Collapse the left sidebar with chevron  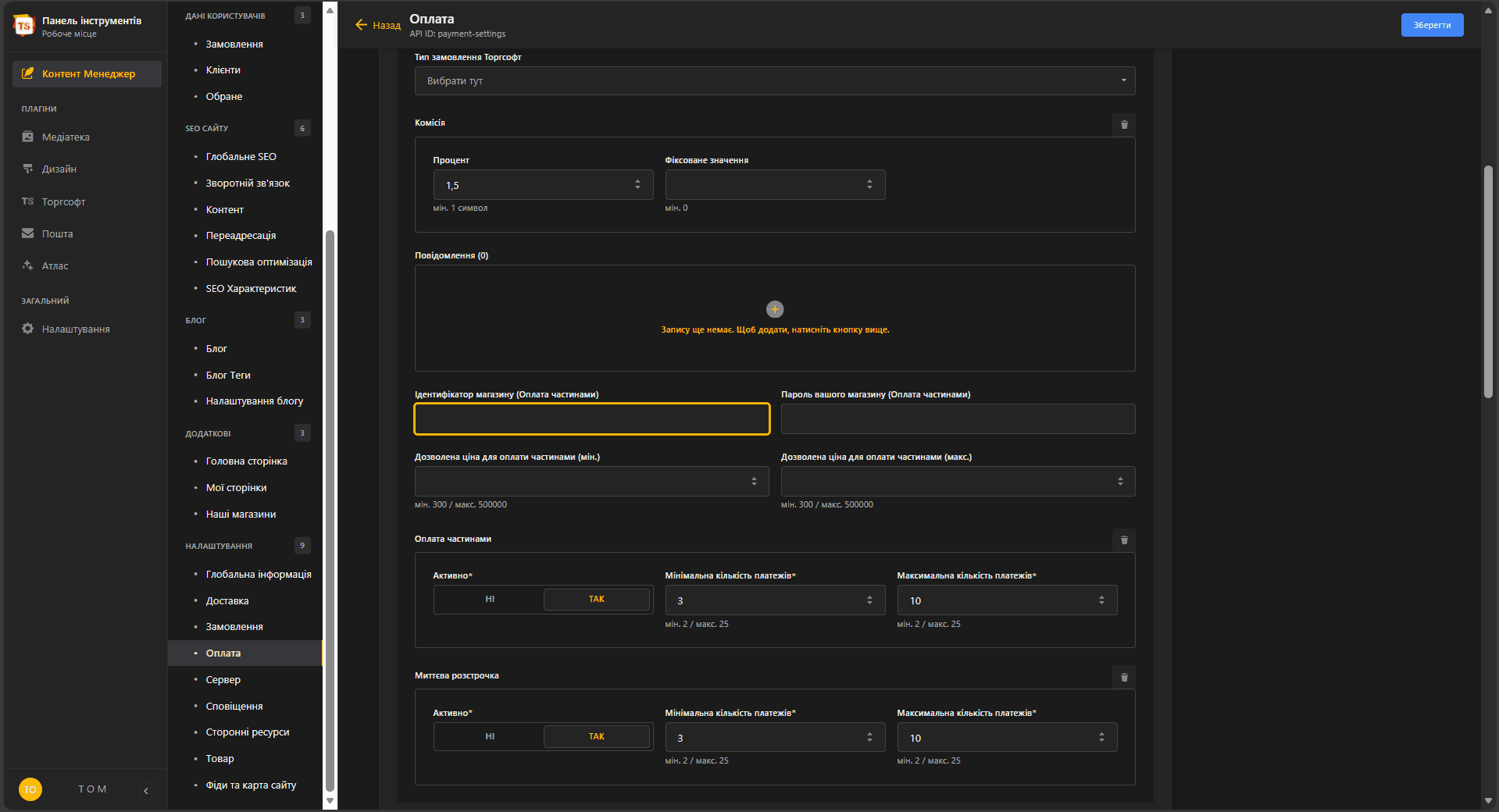(146, 790)
